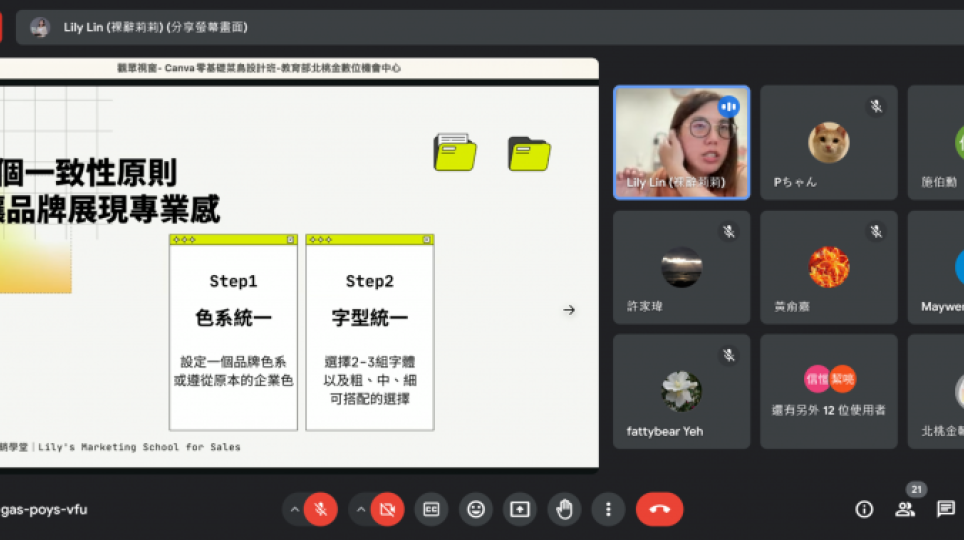Image resolution: width=964 pixels, height=540 pixels.
Task: Click the fattybear Yeh participant tile
Action: click(x=681, y=391)
